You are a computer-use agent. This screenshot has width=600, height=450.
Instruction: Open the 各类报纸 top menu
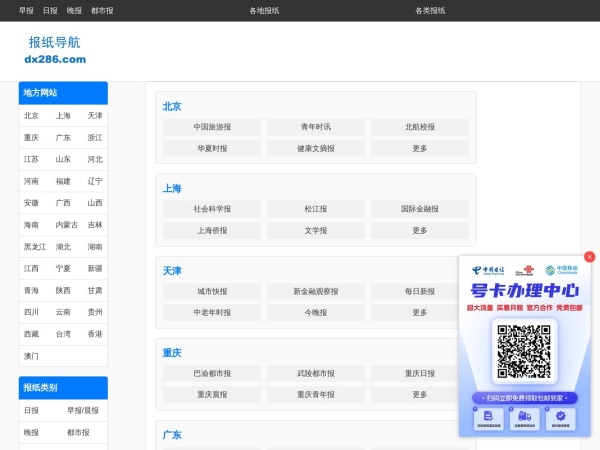pyautogui.click(x=430, y=11)
